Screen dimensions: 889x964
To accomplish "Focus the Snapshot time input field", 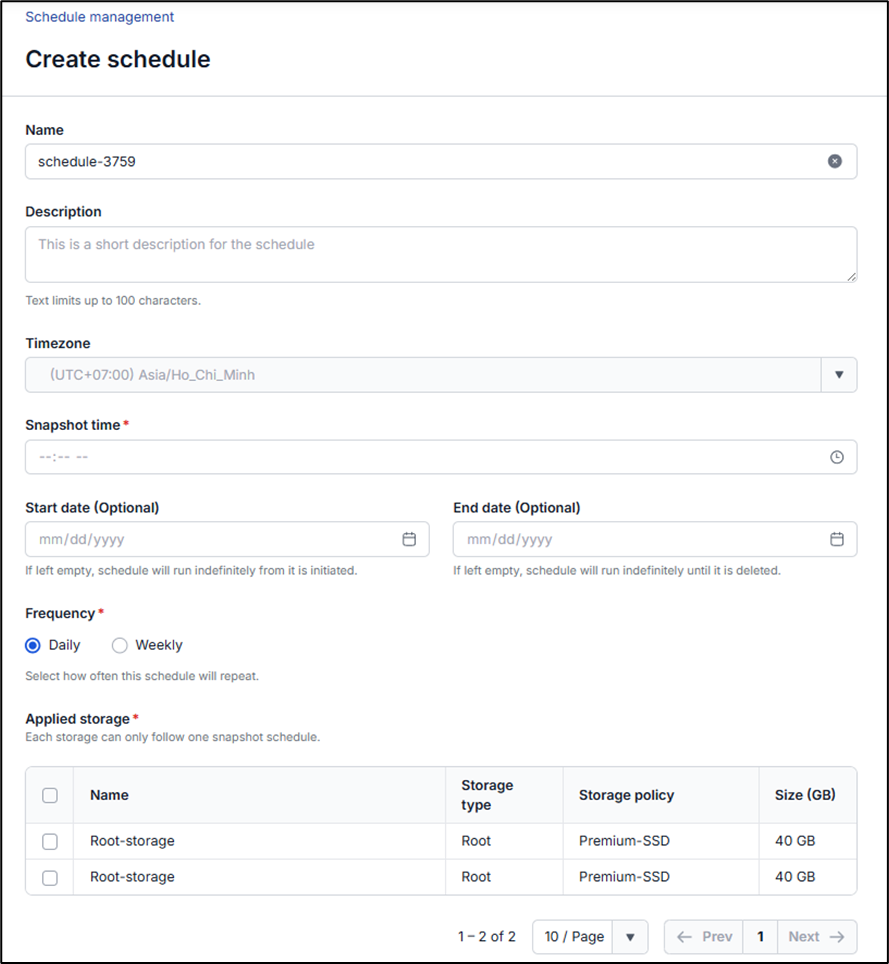I will (x=420, y=457).
